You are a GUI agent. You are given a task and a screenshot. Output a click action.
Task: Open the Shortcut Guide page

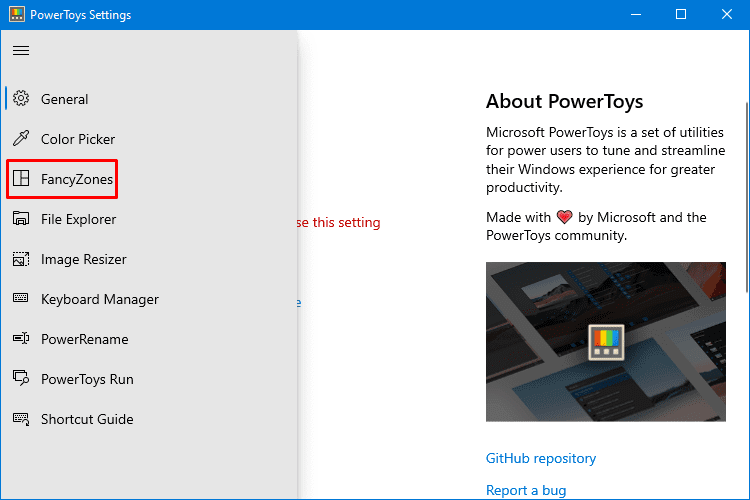click(x=150, y=419)
